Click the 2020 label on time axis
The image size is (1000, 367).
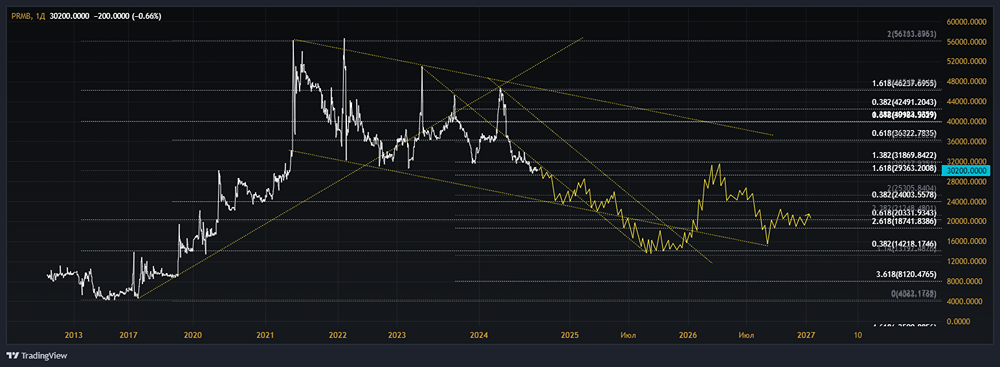193,334
